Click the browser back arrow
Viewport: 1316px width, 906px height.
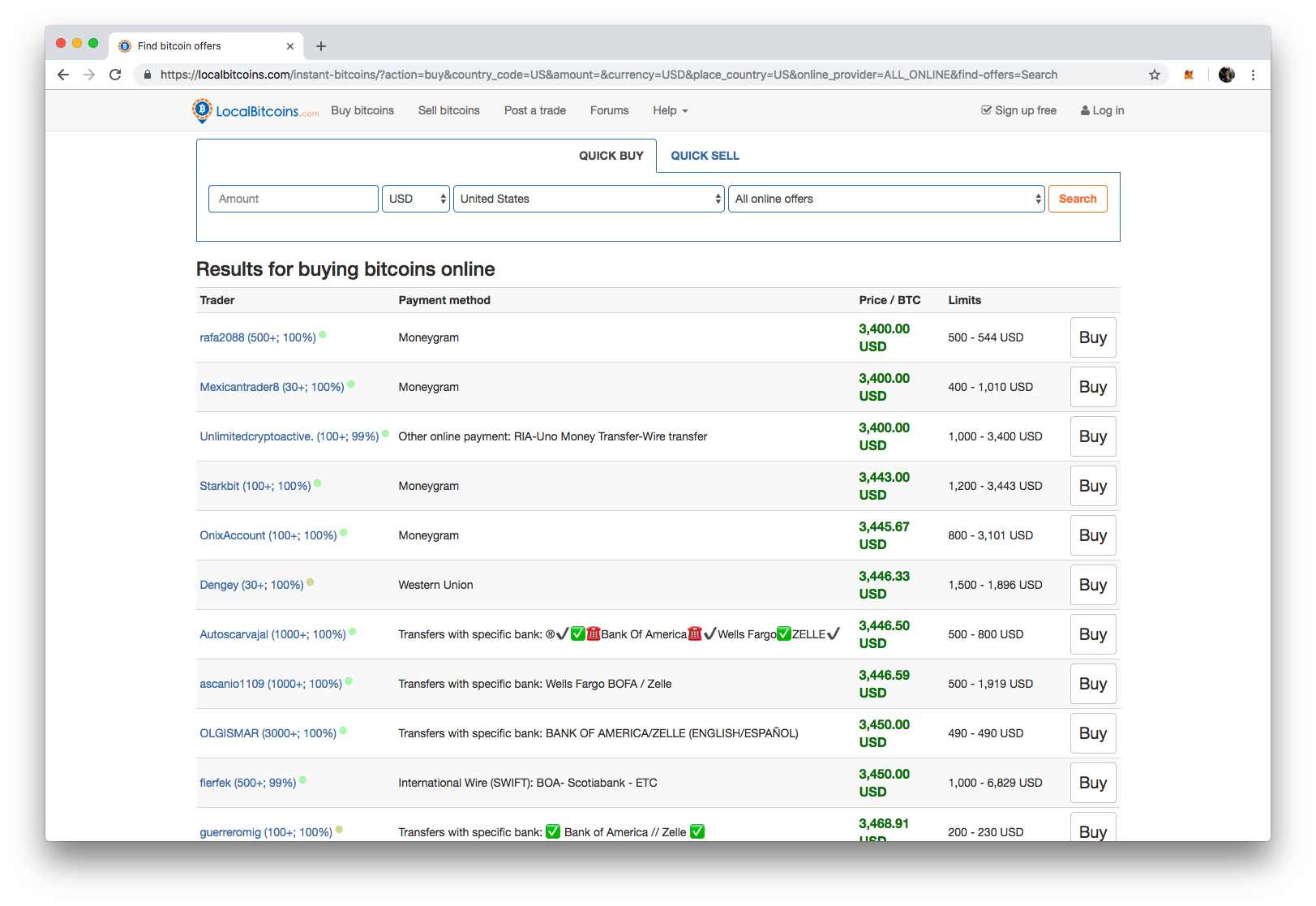(63, 75)
